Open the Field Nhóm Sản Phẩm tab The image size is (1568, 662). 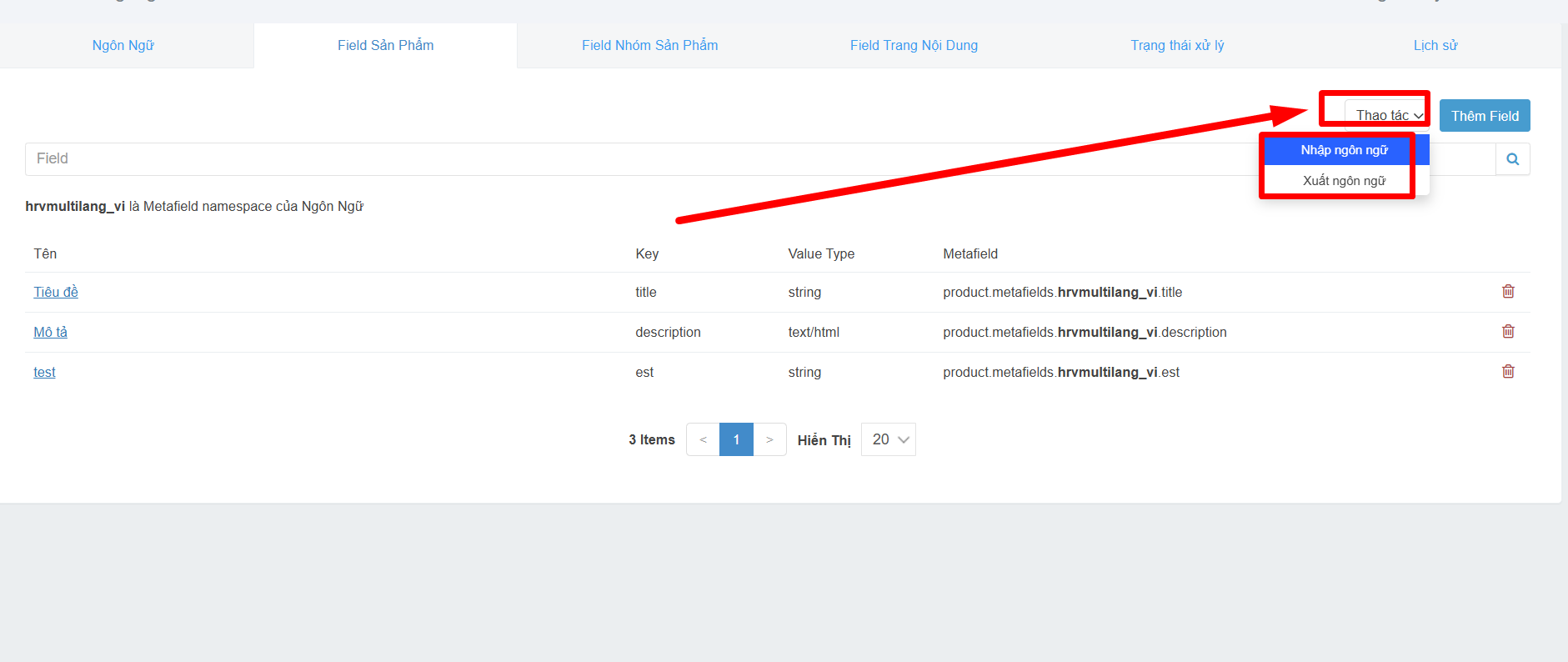649,46
